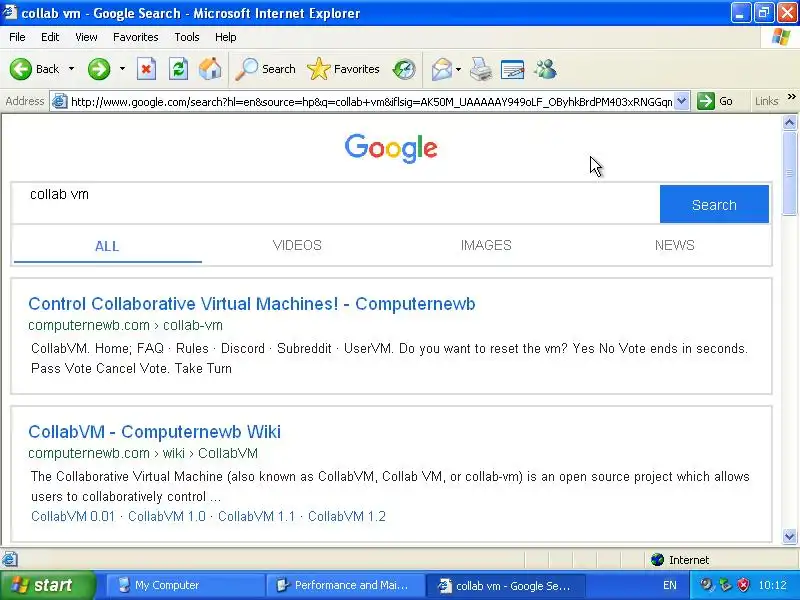This screenshot has height=600, width=800.
Task: Click 'computernewb.com › wiki › CollabVM' URL text
Action: [143, 453]
